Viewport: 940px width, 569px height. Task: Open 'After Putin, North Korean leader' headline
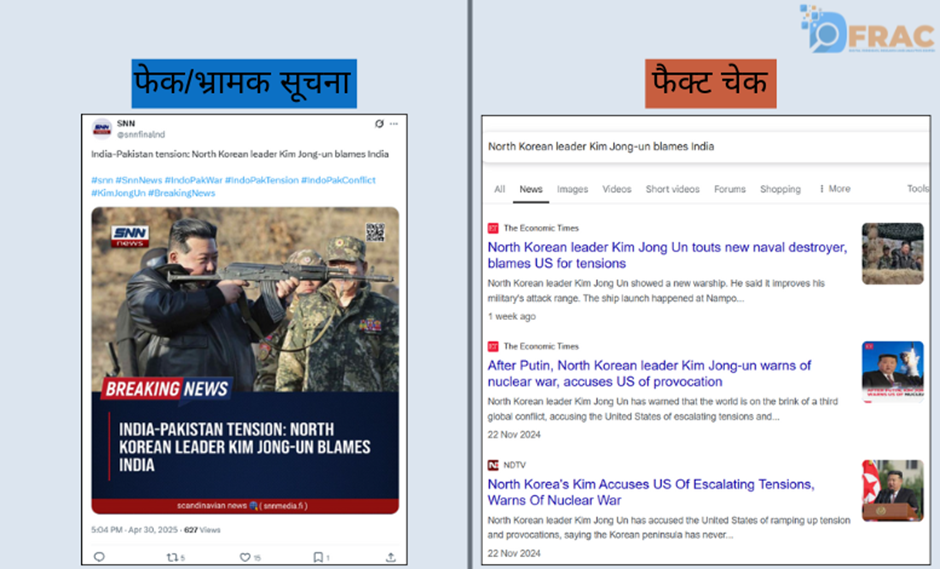[x=649, y=374]
